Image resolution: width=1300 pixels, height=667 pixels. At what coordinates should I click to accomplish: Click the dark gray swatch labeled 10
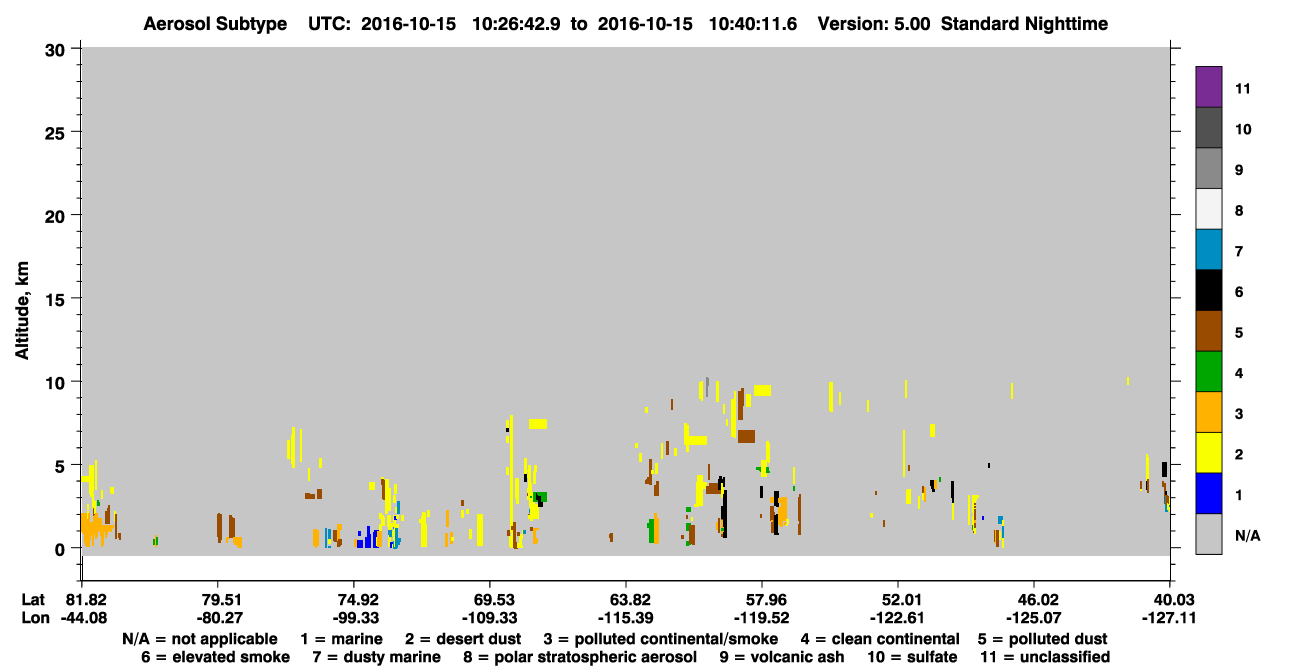1209,128
